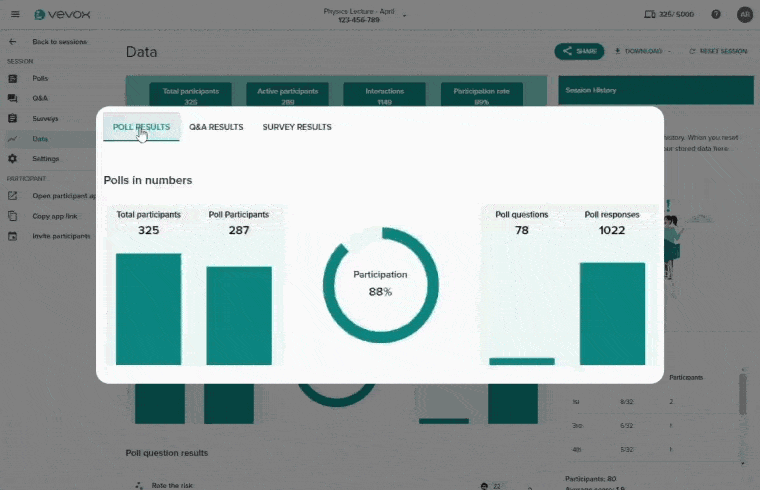
Task: Click the help question mark icon
Action: (716, 14)
